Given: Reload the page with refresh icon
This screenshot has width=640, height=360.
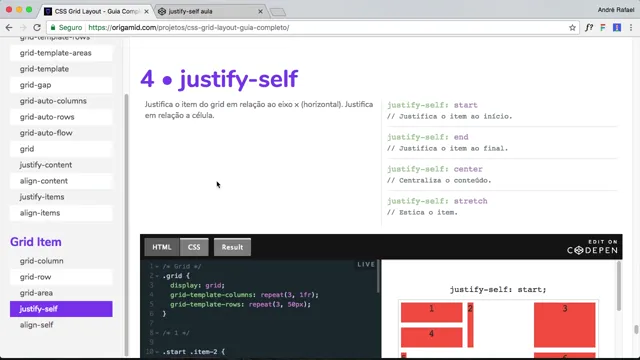Looking at the screenshot, I should tap(37, 27).
